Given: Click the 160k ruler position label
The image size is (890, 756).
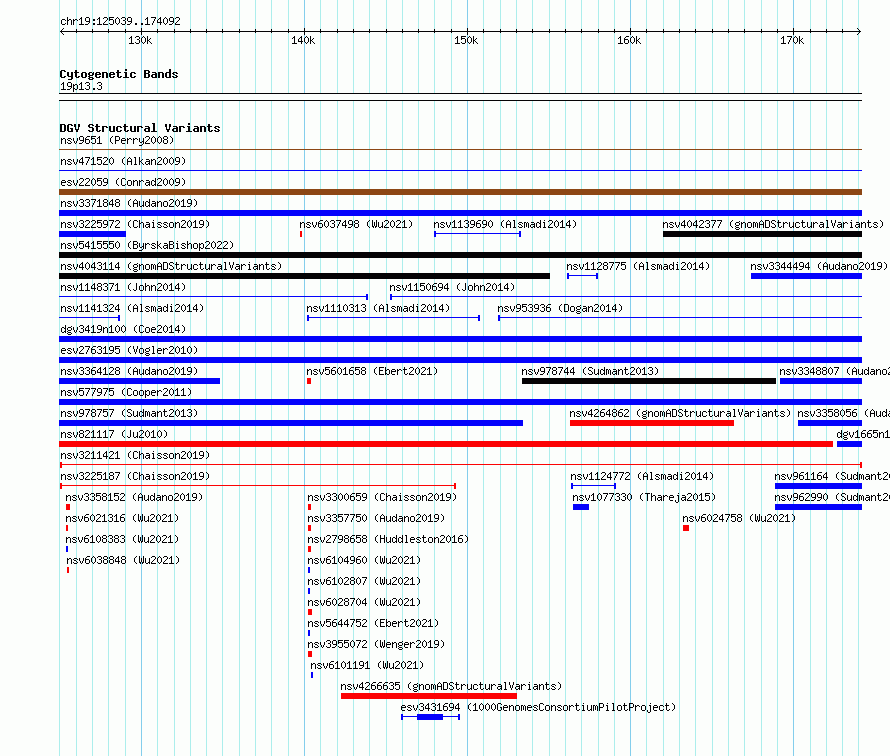Looking at the screenshot, I should pos(629,40).
